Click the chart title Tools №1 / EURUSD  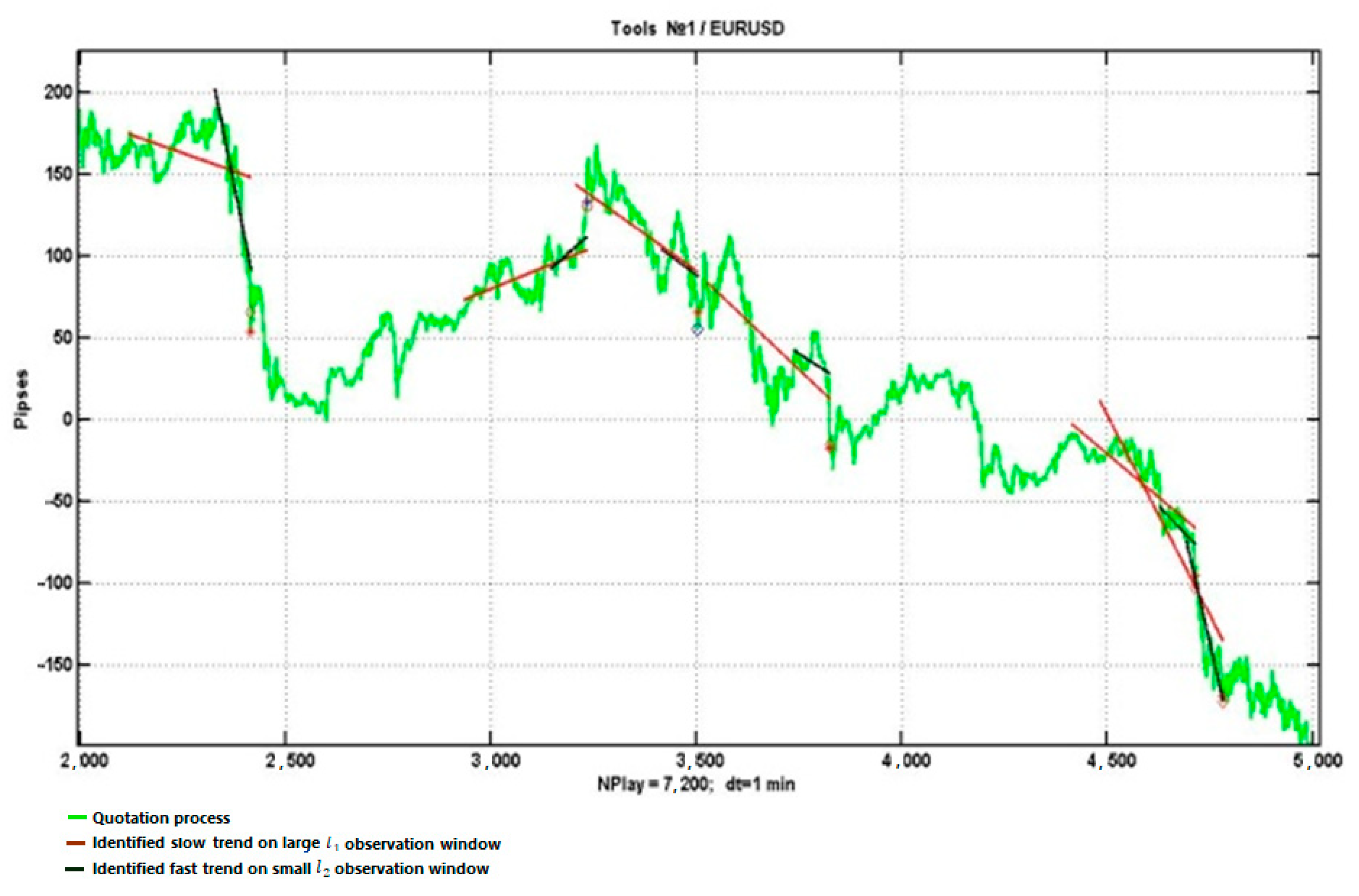tap(697, 29)
